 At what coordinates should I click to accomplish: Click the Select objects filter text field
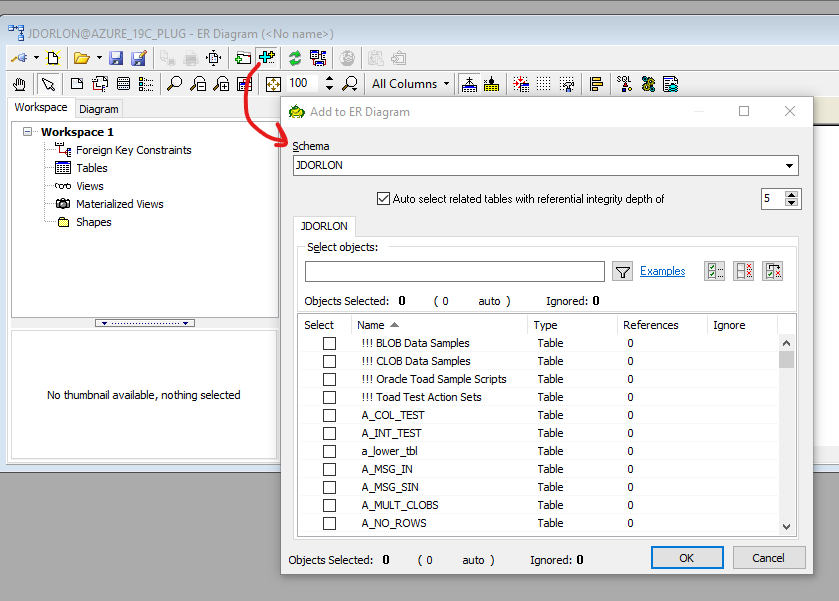[x=455, y=272]
